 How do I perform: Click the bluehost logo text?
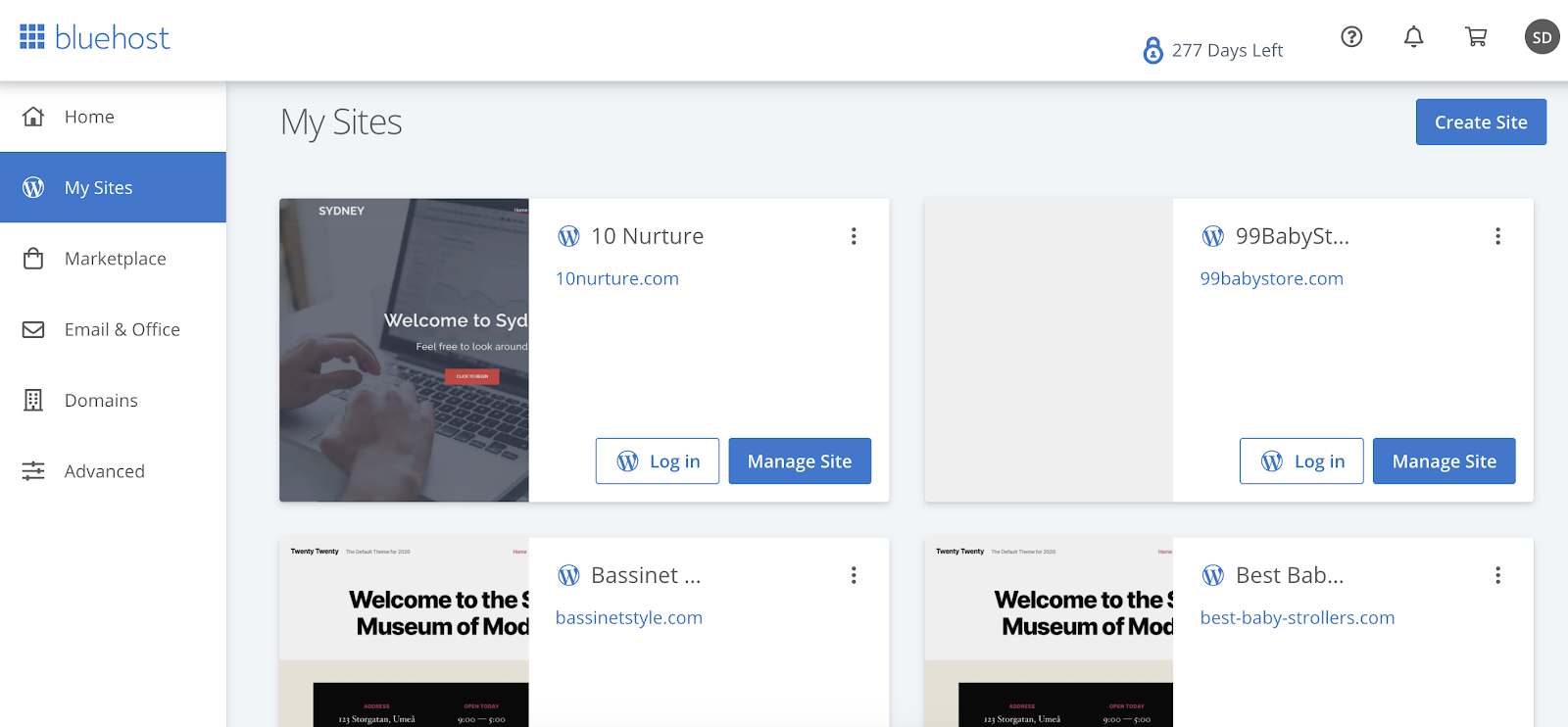coord(112,38)
